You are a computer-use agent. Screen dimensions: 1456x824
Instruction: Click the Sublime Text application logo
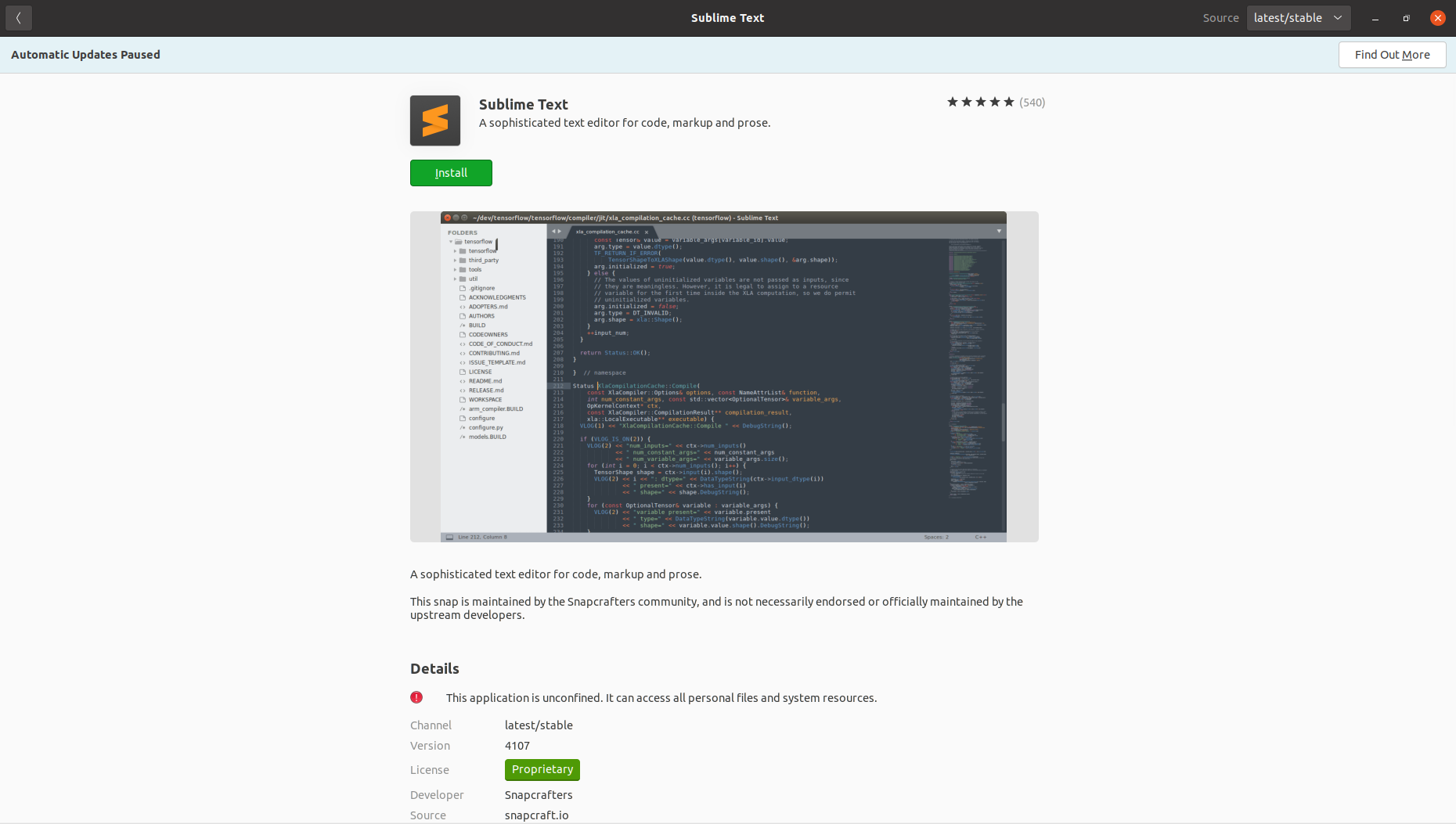[x=434, y=120]
